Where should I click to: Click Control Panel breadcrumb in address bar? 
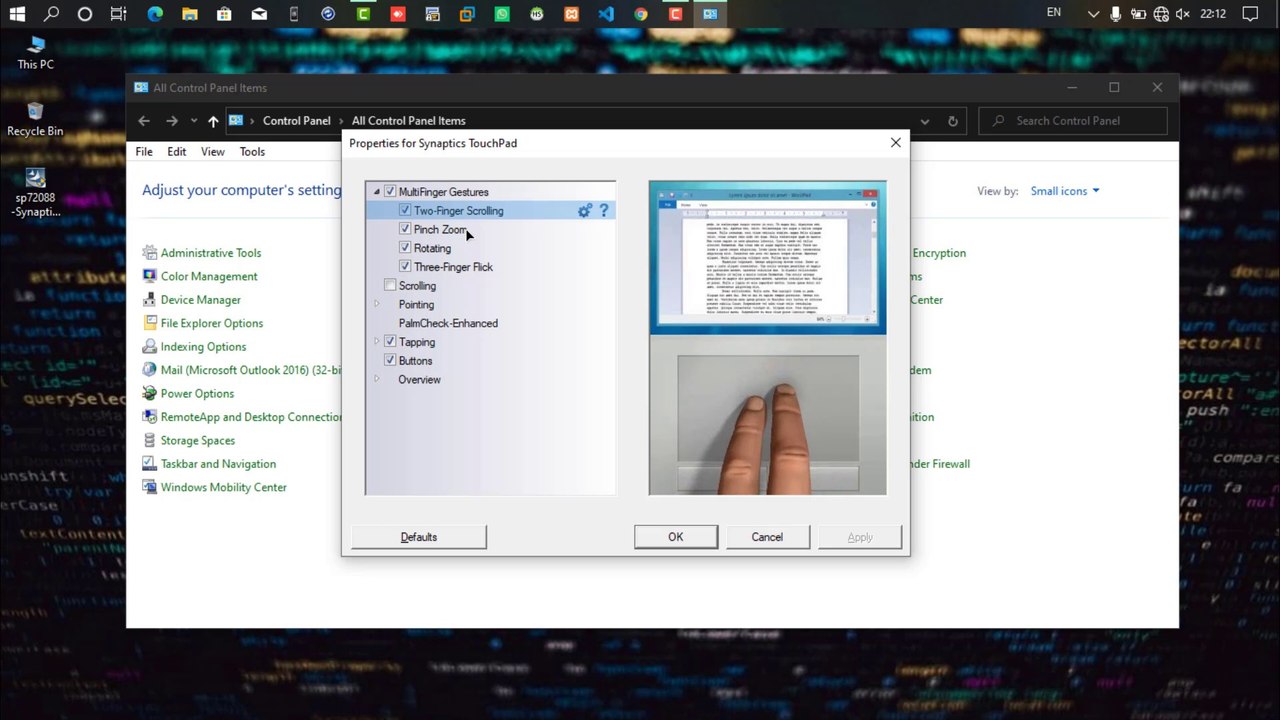coord(296,121)
